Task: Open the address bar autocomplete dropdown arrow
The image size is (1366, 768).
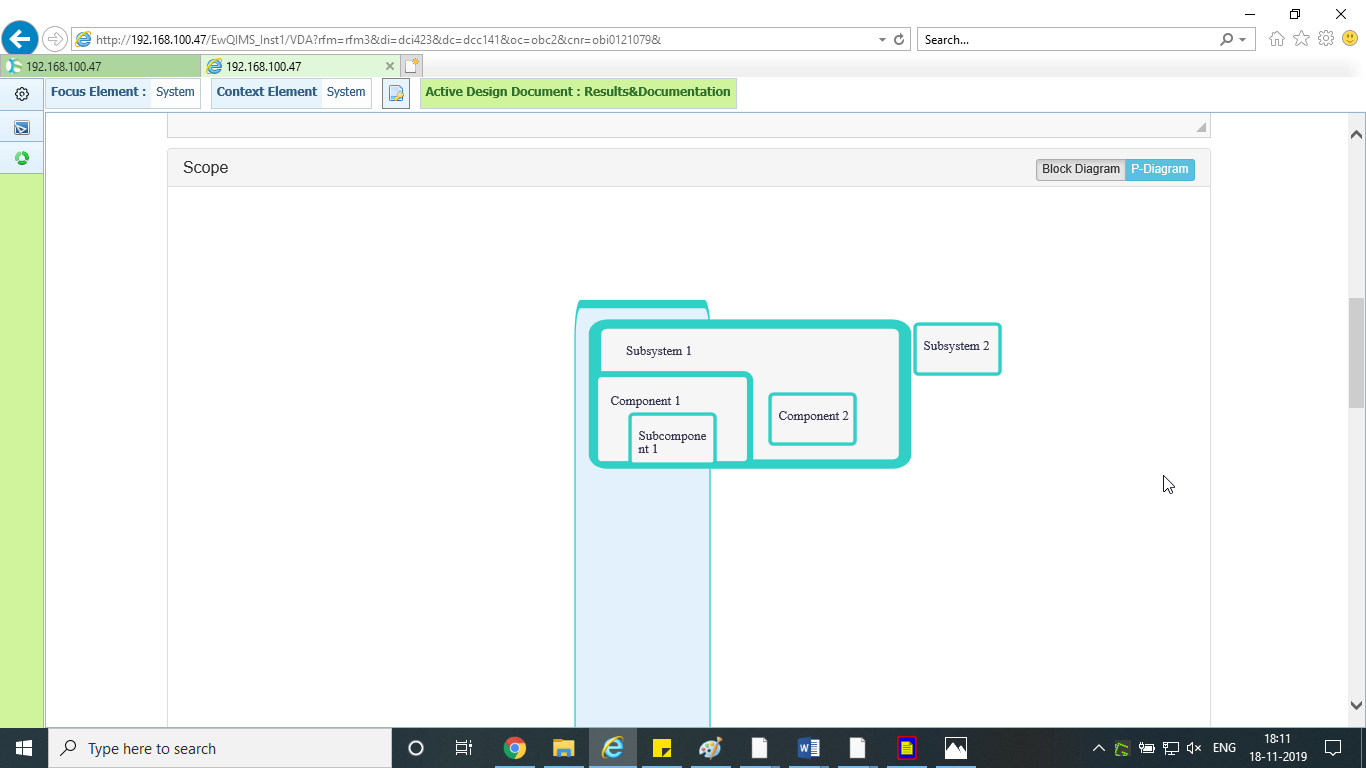Action: coord(882,40)
